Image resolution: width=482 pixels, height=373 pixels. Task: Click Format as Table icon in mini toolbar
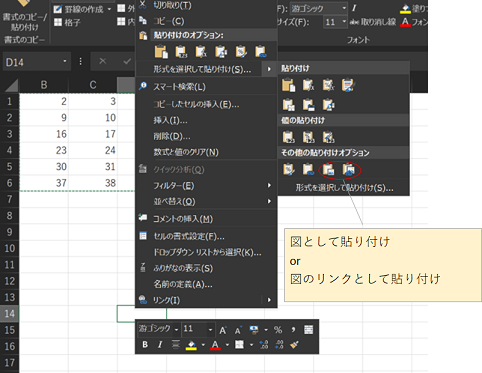click(x=308, y=330)
